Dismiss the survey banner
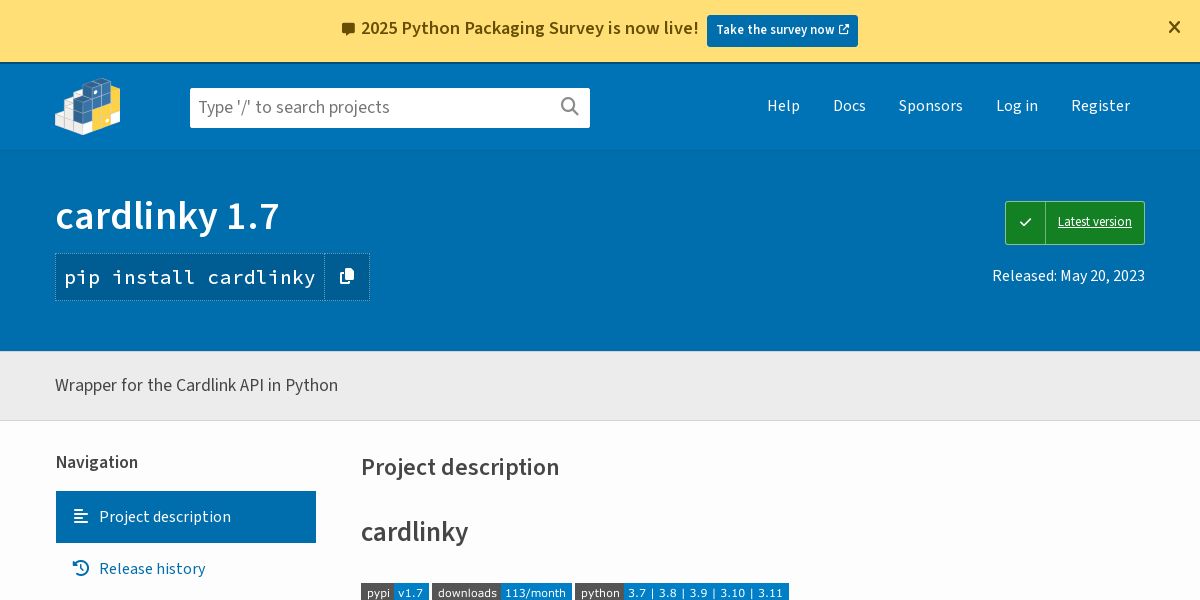 tap(1174, 28)
